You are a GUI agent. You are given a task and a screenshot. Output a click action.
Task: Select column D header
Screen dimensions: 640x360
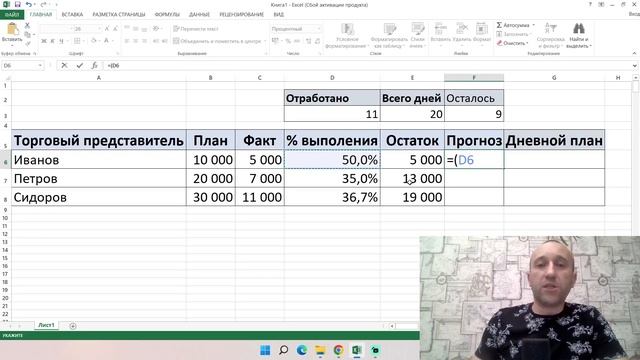click(332, 78)
